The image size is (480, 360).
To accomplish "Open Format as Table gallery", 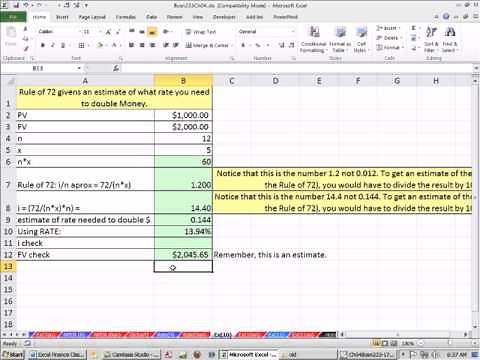I will click(x=340, y=39).
